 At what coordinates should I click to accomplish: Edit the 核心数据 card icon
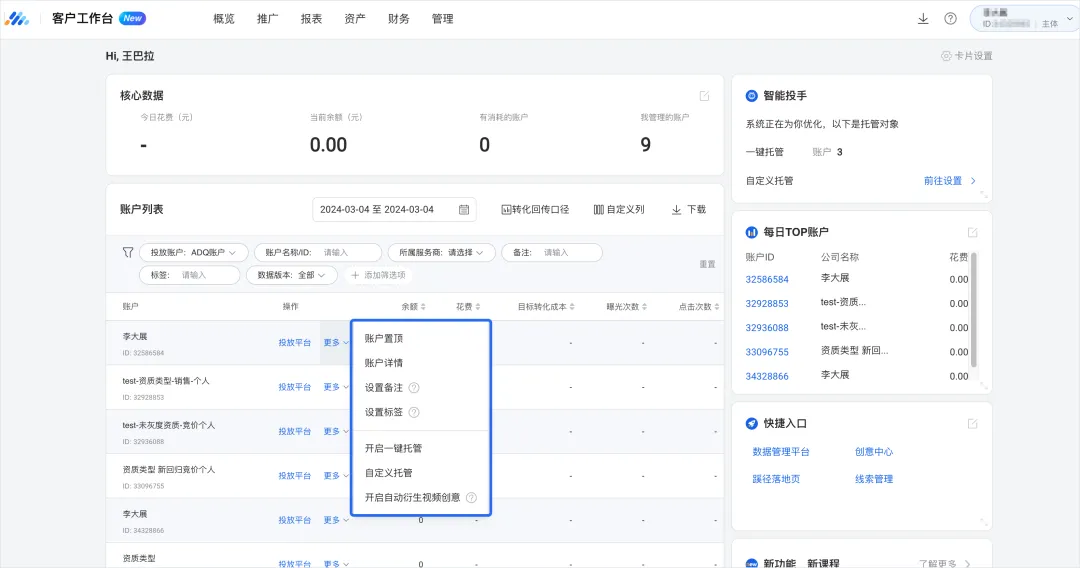pyautogui.click(x=704, y=96)
